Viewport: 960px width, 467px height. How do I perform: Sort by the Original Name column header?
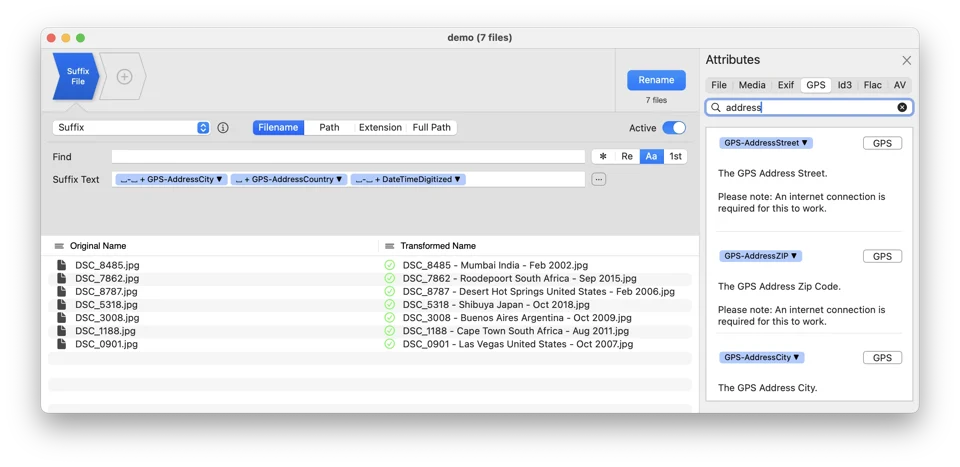[x=98, y=245]
